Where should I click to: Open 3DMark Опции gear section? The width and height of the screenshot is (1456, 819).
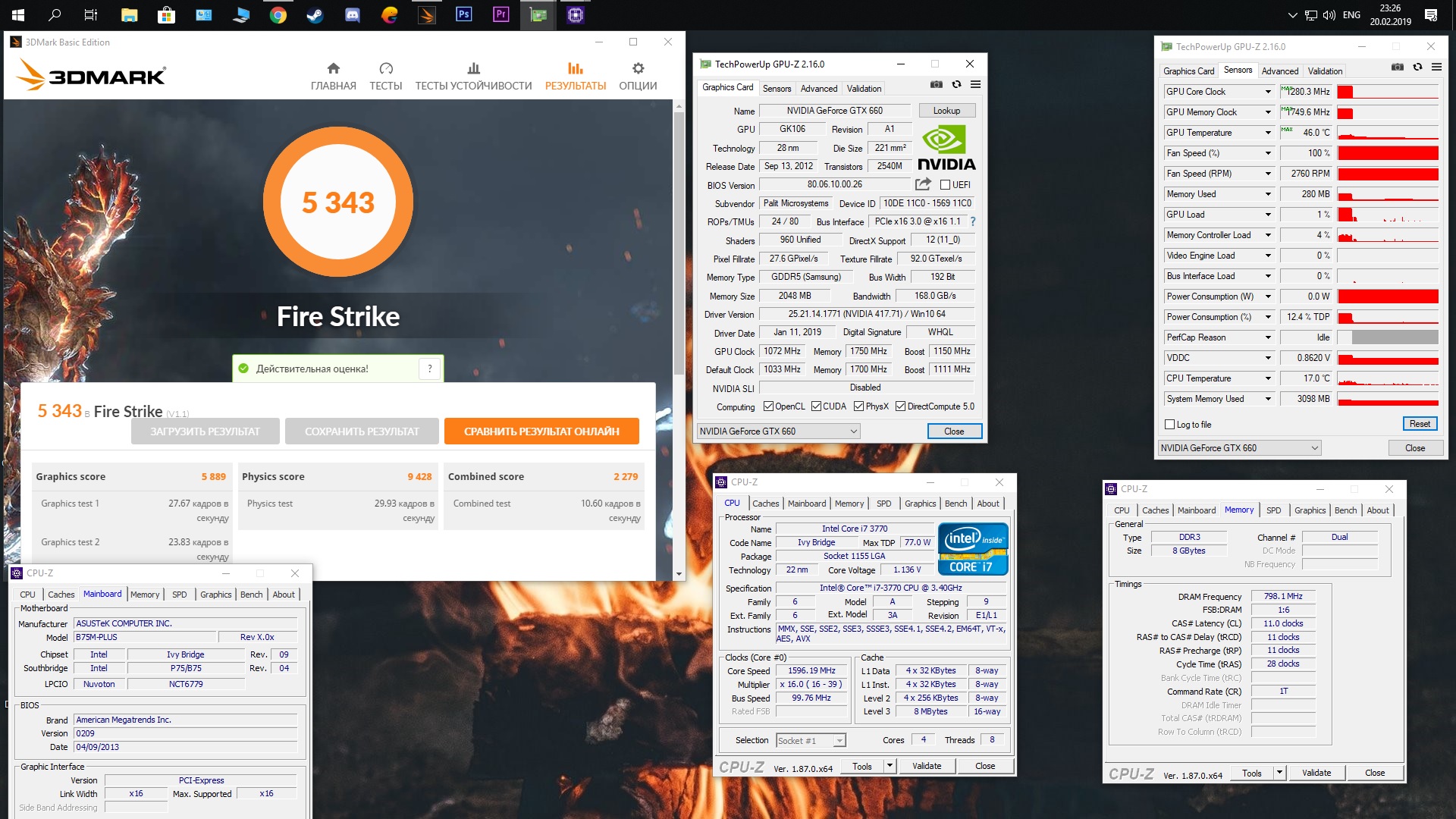click(x=638, y=76)
